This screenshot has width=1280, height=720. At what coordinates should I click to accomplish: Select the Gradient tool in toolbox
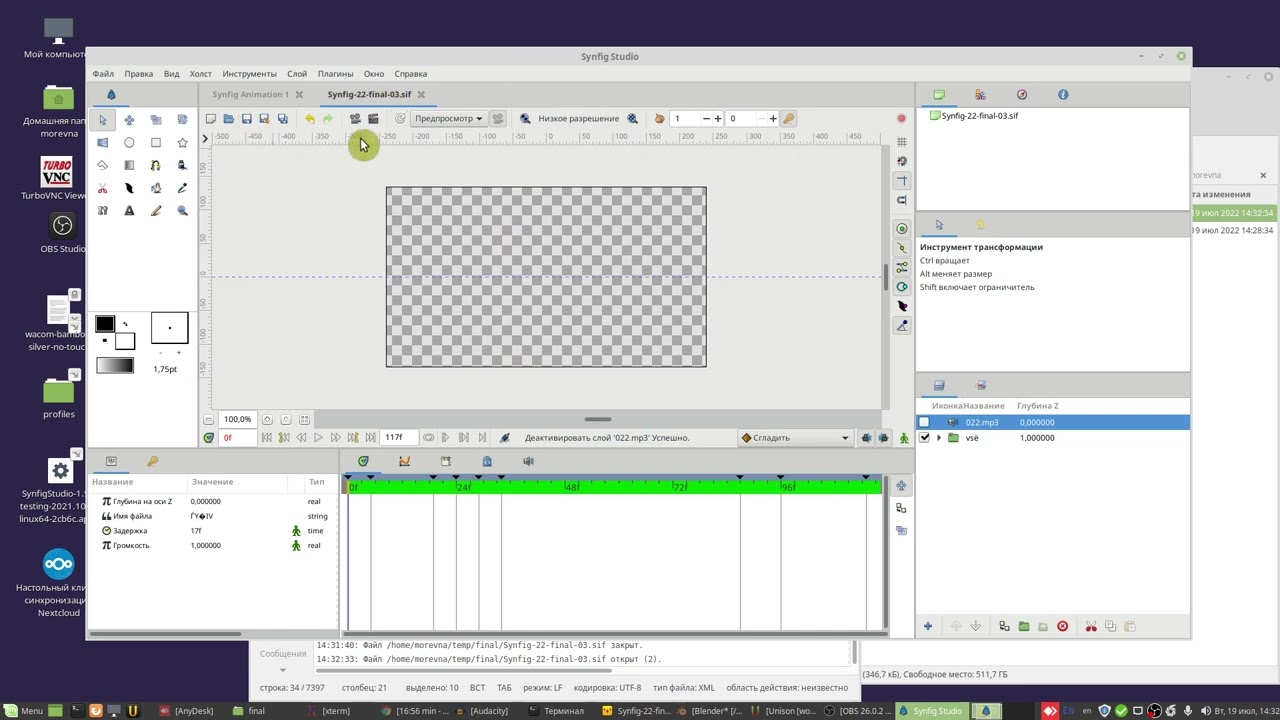[x=129, y=165]
